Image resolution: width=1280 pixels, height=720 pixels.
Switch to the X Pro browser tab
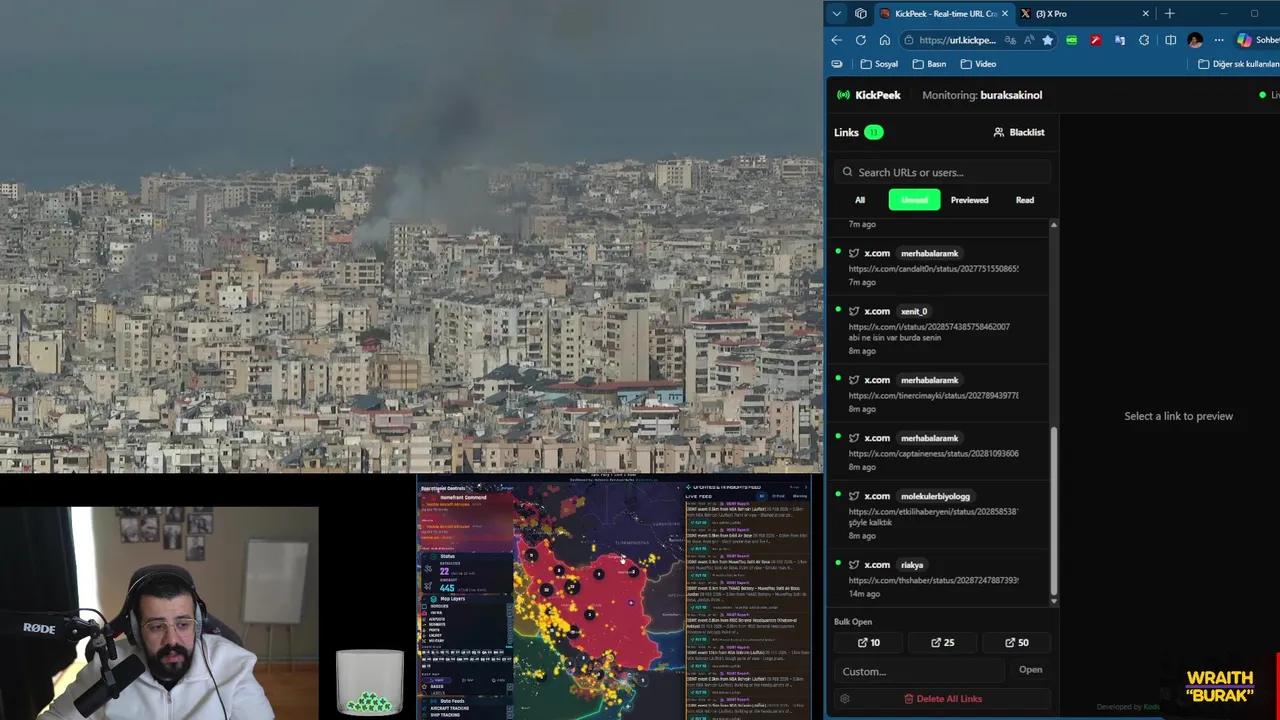click(x=1085, y=14)
